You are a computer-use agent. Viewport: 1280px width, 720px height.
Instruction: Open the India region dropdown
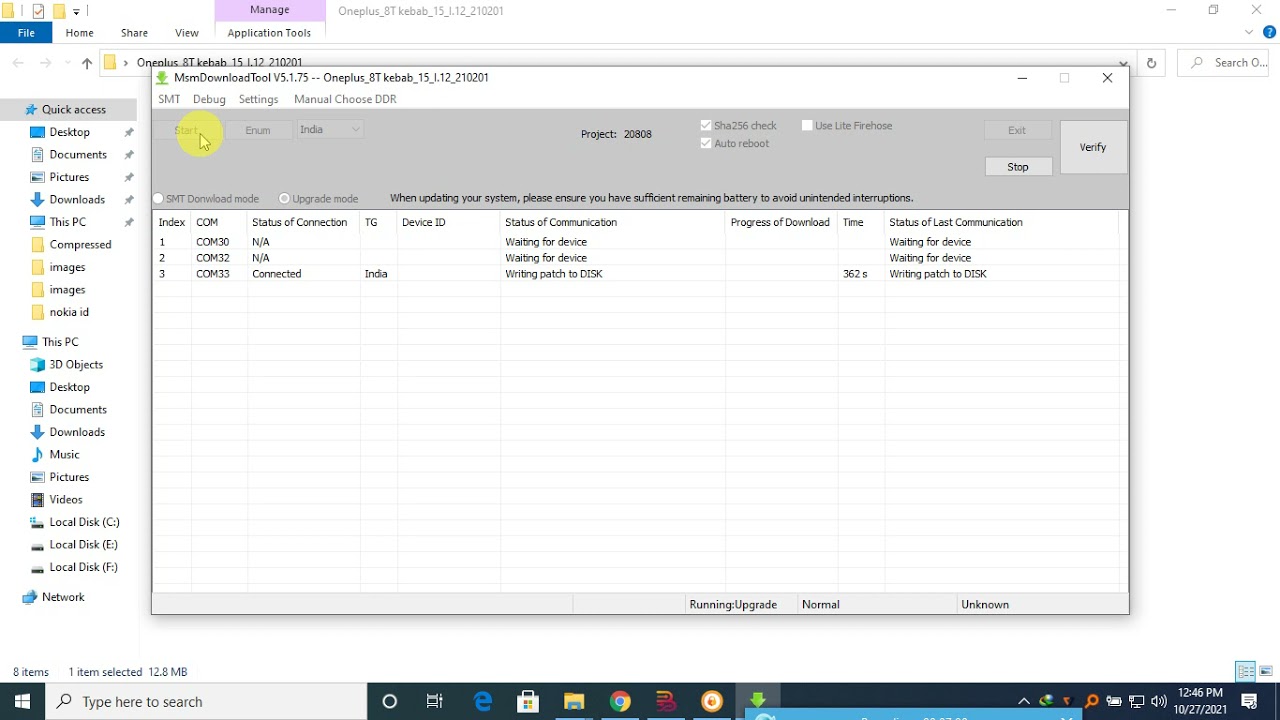tap(330, 129)
